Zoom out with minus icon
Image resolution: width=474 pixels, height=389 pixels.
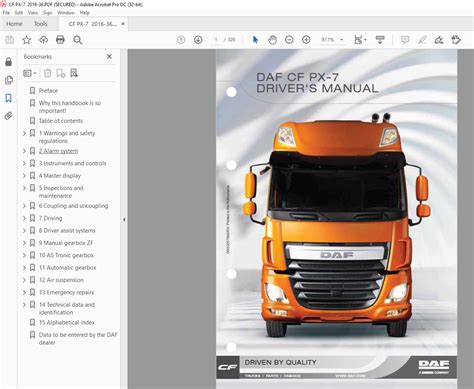(x=289, y=40)
